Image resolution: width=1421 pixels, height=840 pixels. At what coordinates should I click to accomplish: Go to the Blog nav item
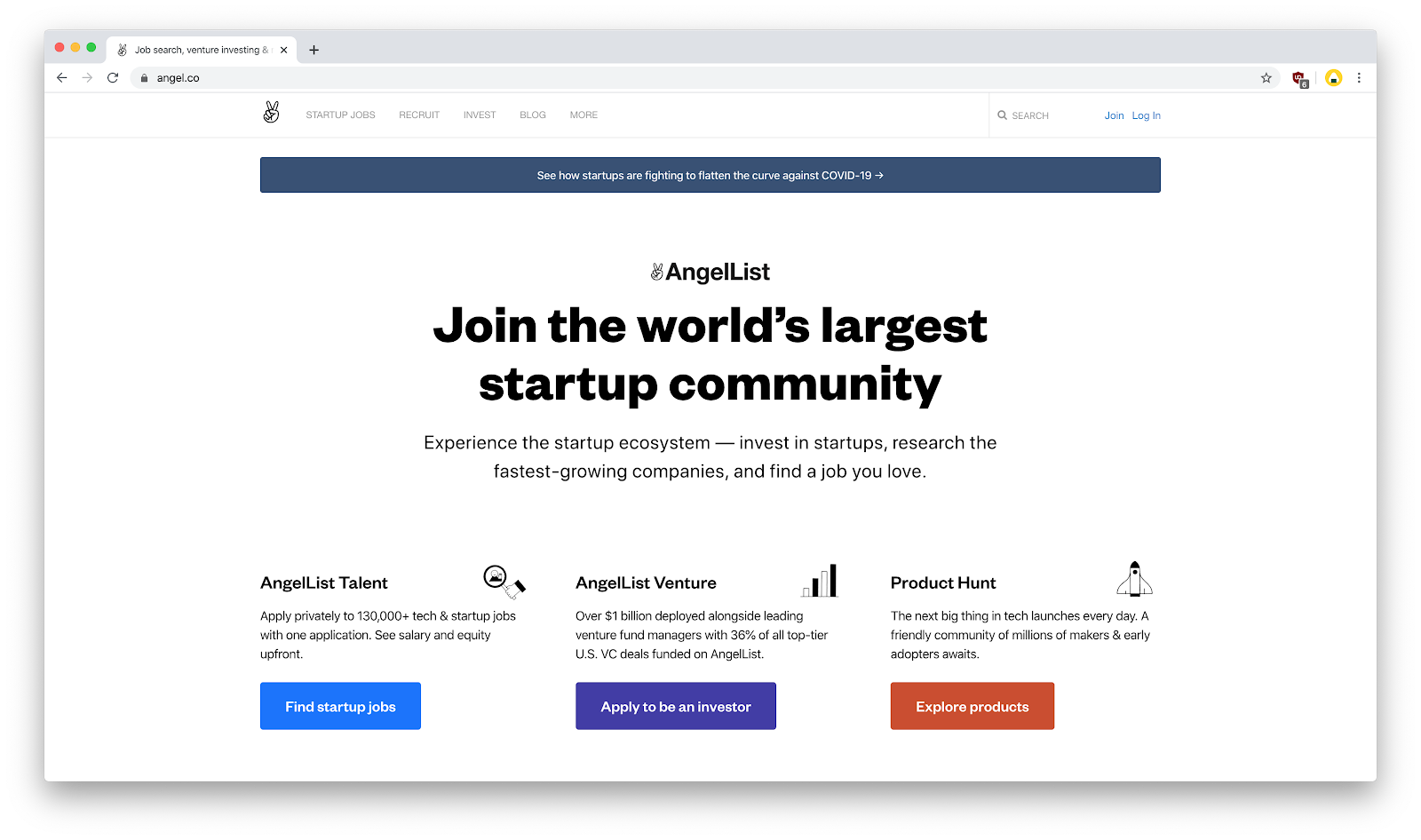[x=533, y=115]
